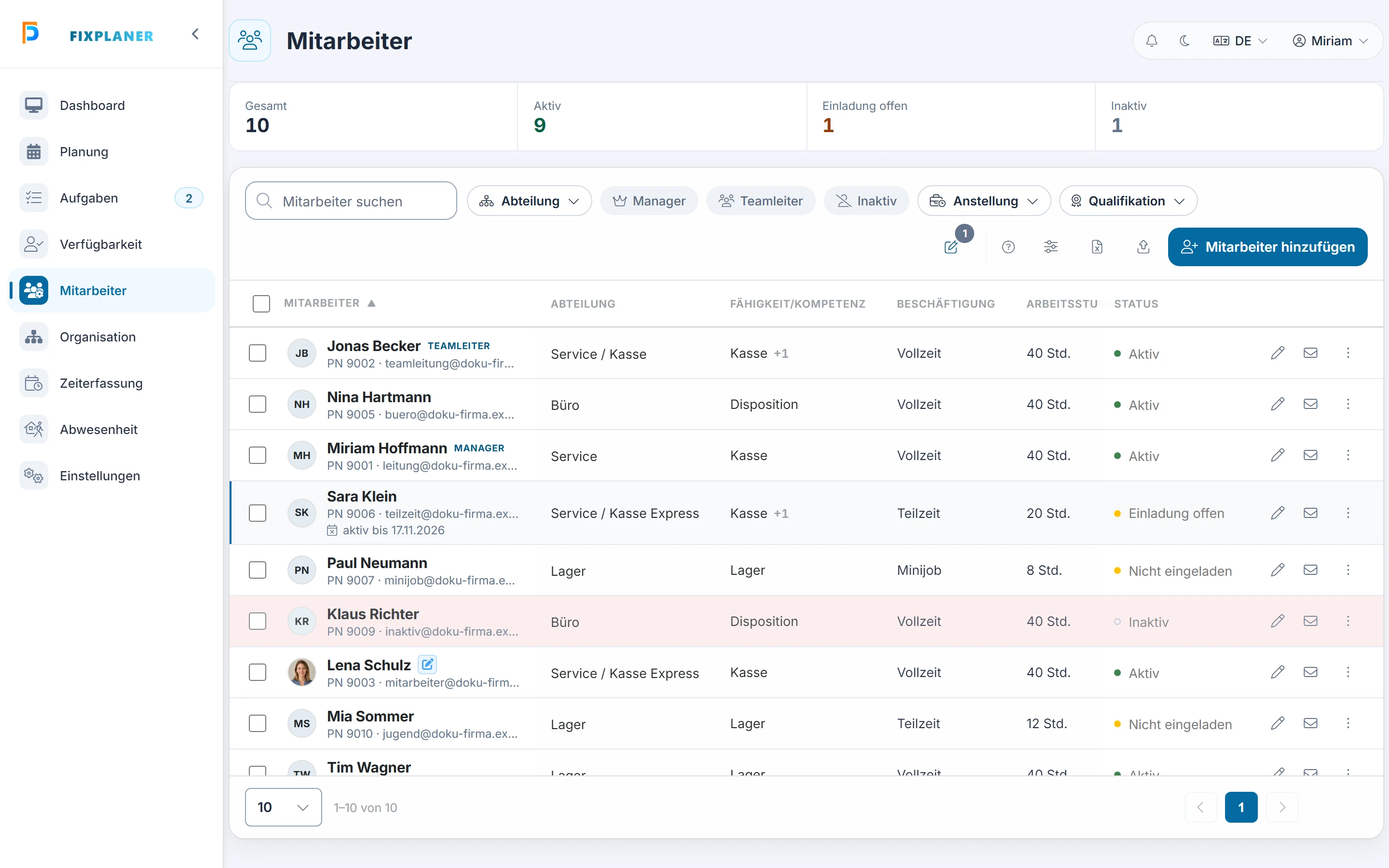This screenshot has width=1389, height=868.
Task: Check the Miriam Hoffmann row checkbox
Action: (x=258, y=455)
